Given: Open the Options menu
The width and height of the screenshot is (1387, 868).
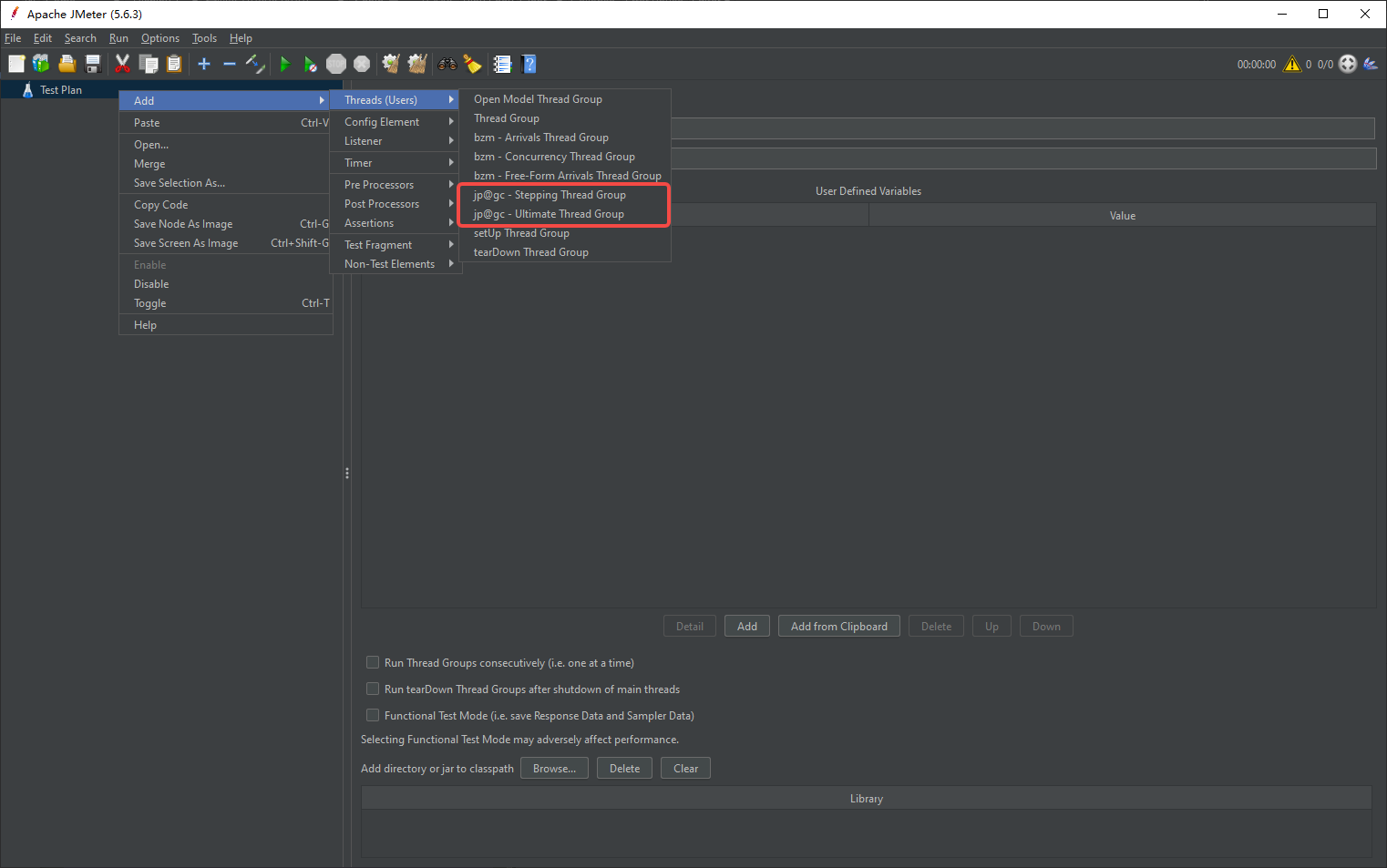Looking at the screenshot, I should [160, 38].
